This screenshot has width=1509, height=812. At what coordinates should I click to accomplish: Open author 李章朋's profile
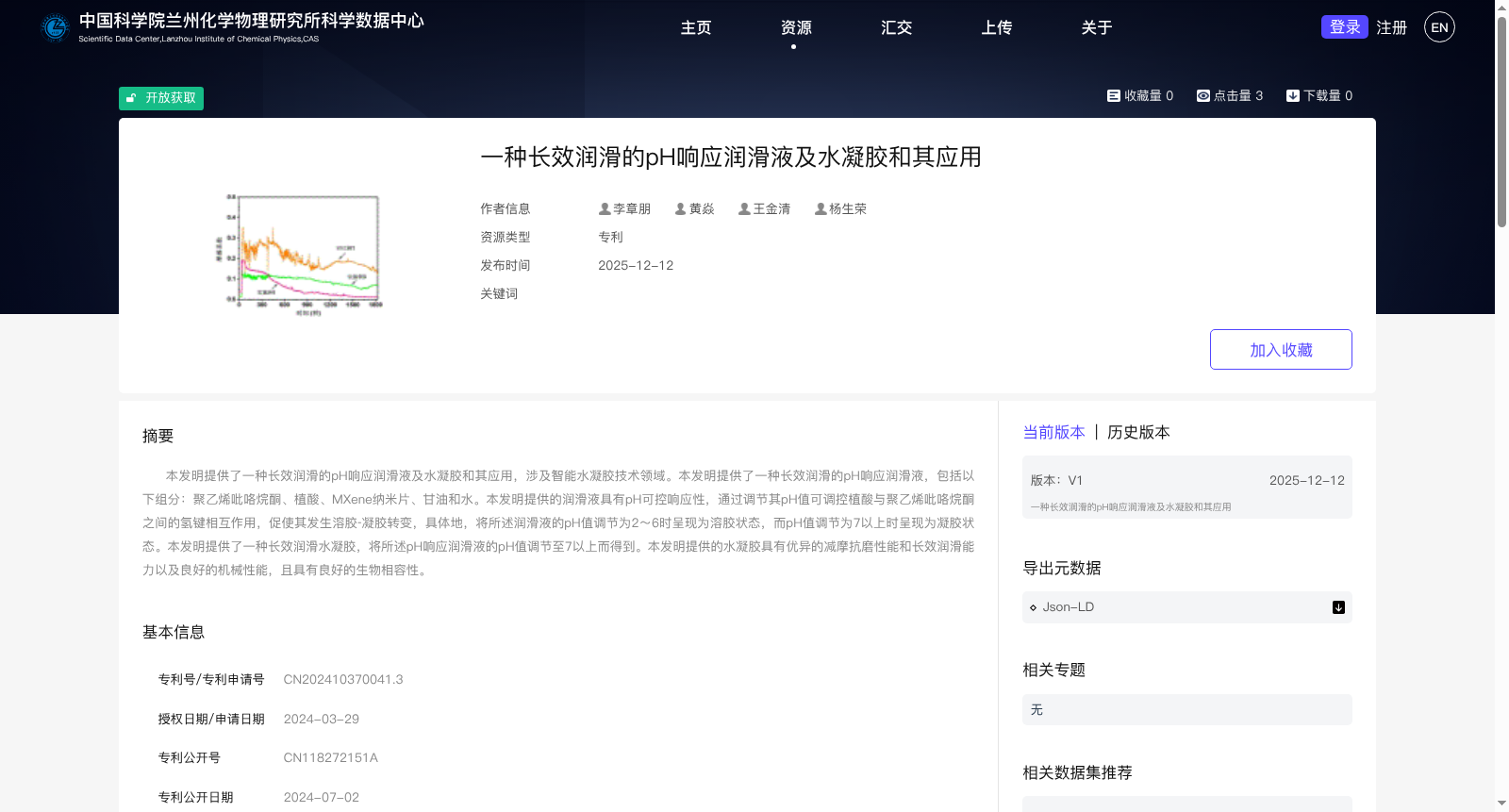(624, 208)
